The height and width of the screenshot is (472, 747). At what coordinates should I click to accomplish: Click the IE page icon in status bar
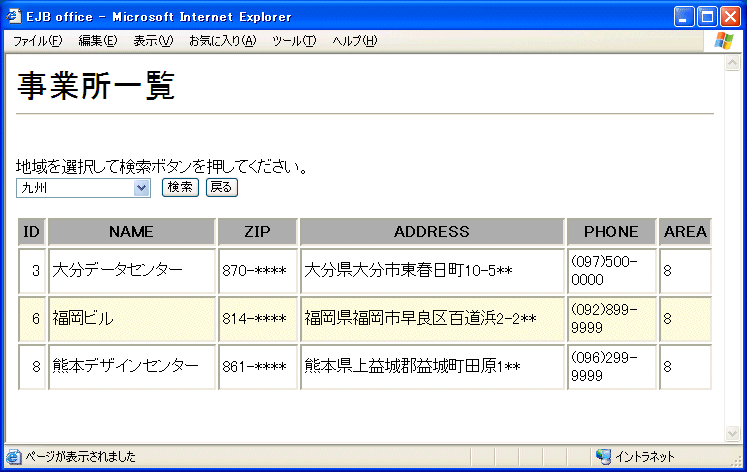(x=13, y=457)
